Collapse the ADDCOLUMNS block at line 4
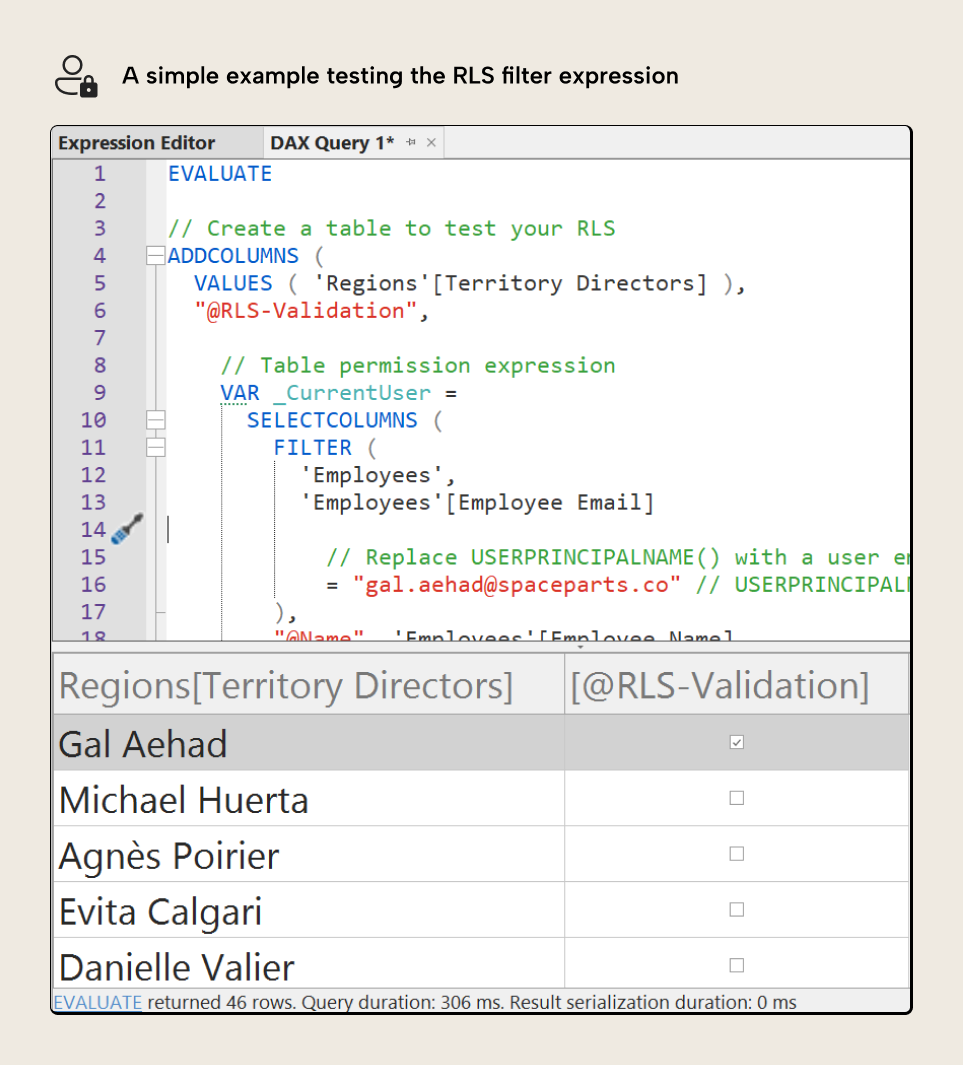The width and height of the screenshot is (963, 1065). [x=155, y=255]
